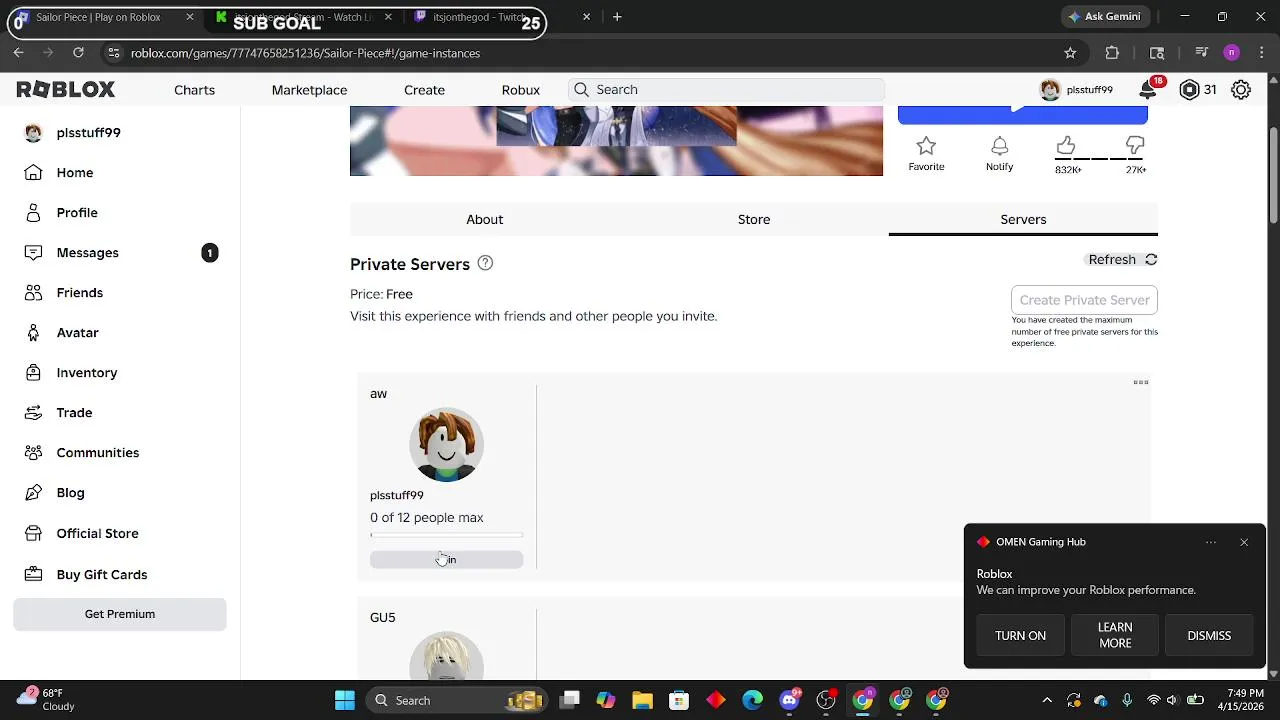
Task: Open the browser media control icon
Action: point(1203,53)
